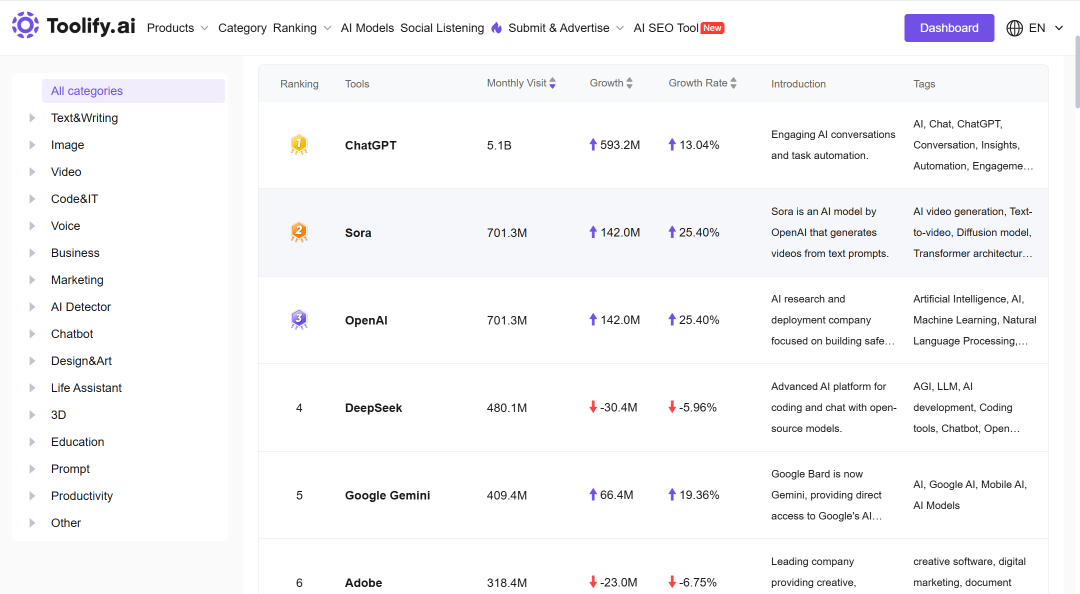Image resolution: width=1080 pixels, height=594 pixels.
Task: Expand the Chatbot category arrow
Action: (32, 334)
